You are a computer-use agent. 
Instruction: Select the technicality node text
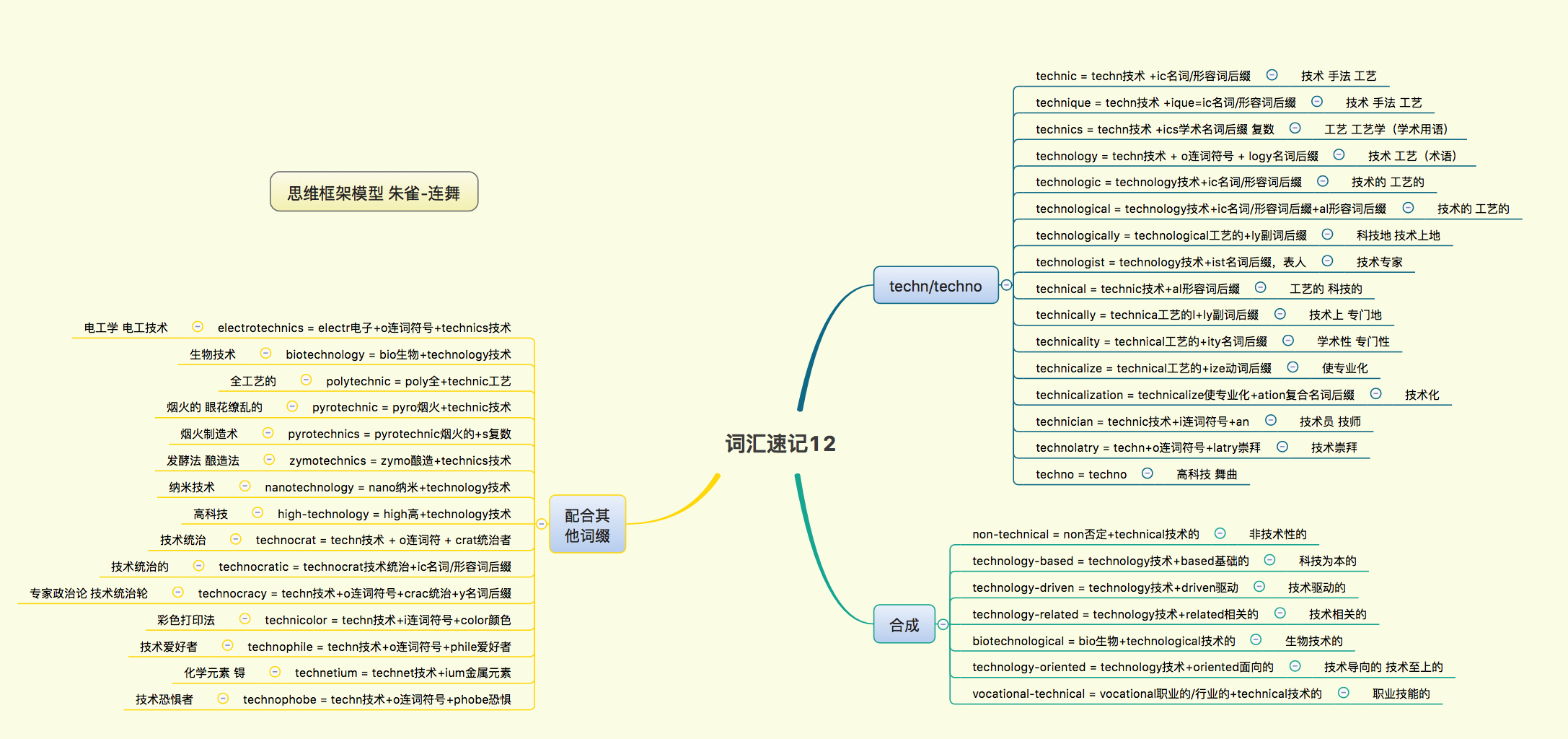pos(1151,341)
